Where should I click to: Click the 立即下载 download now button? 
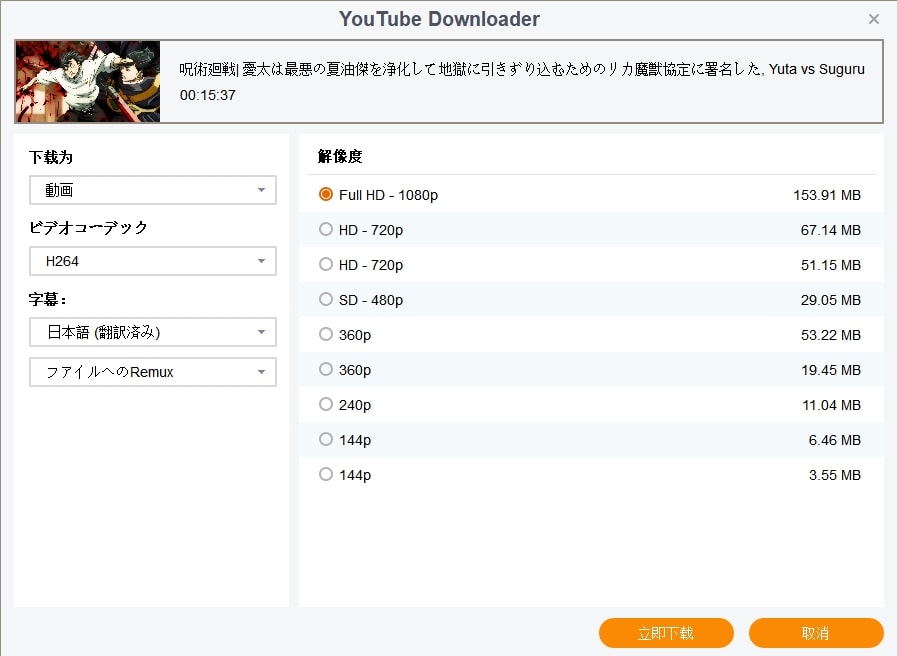tap(666, 633)
